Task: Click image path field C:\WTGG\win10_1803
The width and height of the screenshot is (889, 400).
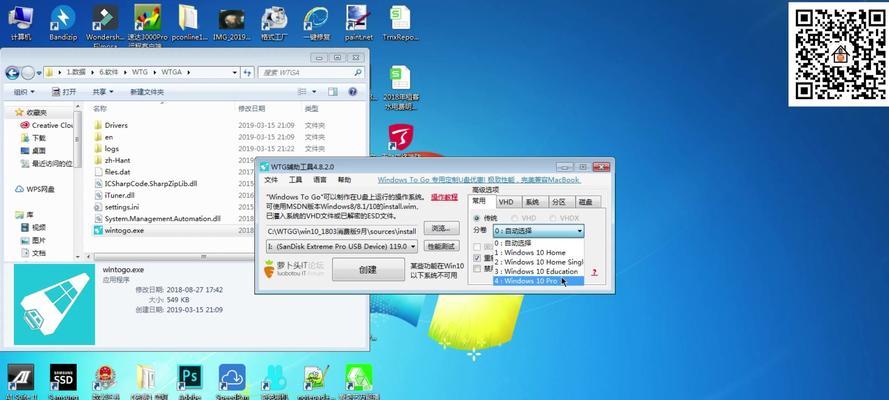Action: pyautogui.click(x=342, y=231)
